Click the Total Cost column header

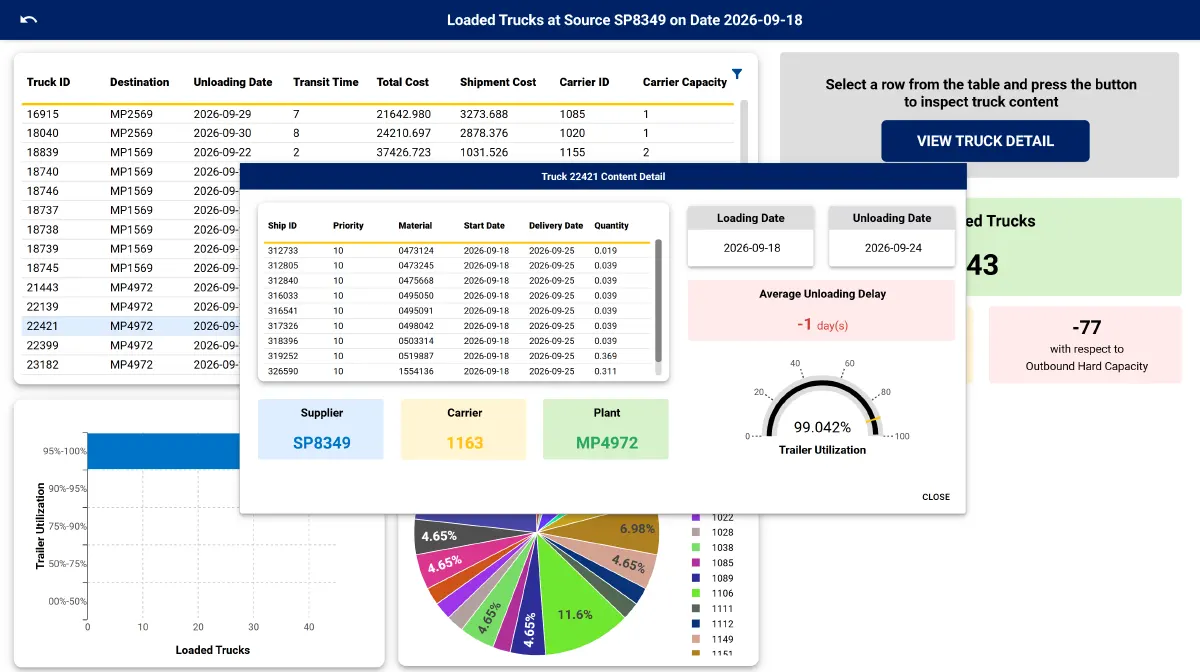tap(403, 82)
